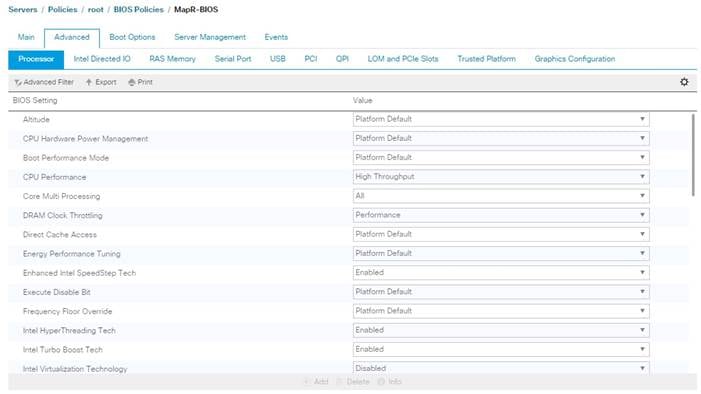Click the Execute Disable Bit label
The width and height of the screenshot is (701, 394).
[x=57, y=292]
